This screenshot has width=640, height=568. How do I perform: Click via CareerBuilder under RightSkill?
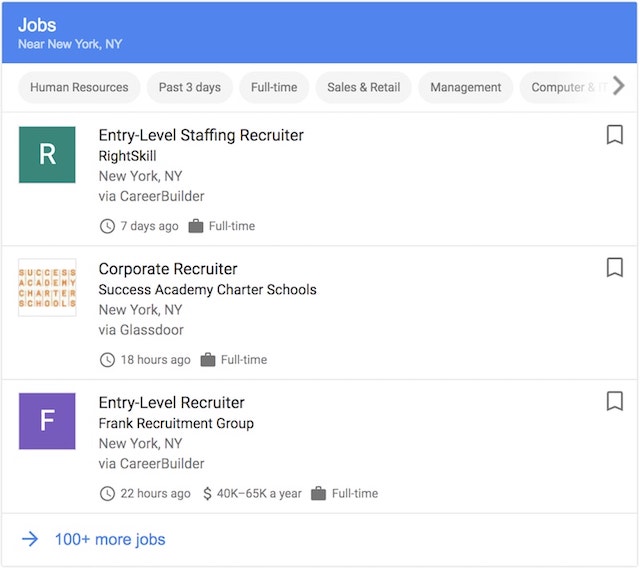click(x=151, y=196)
